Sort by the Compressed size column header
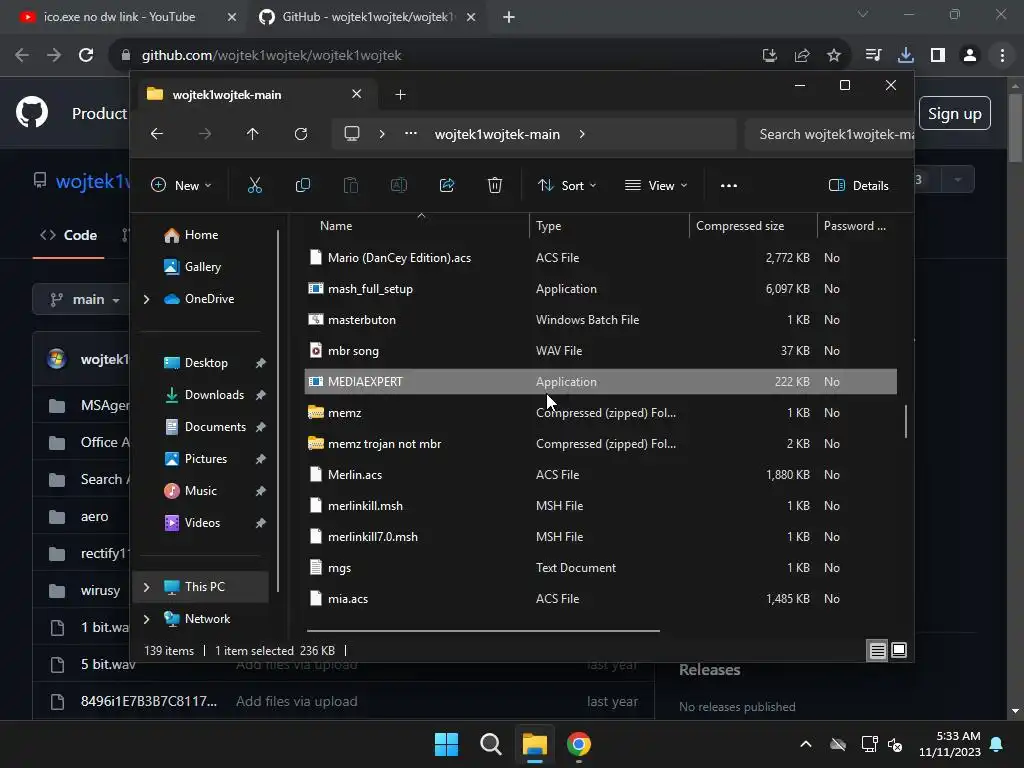The height and width of the screenshot is (768, 1024). (x=753, y=226)
